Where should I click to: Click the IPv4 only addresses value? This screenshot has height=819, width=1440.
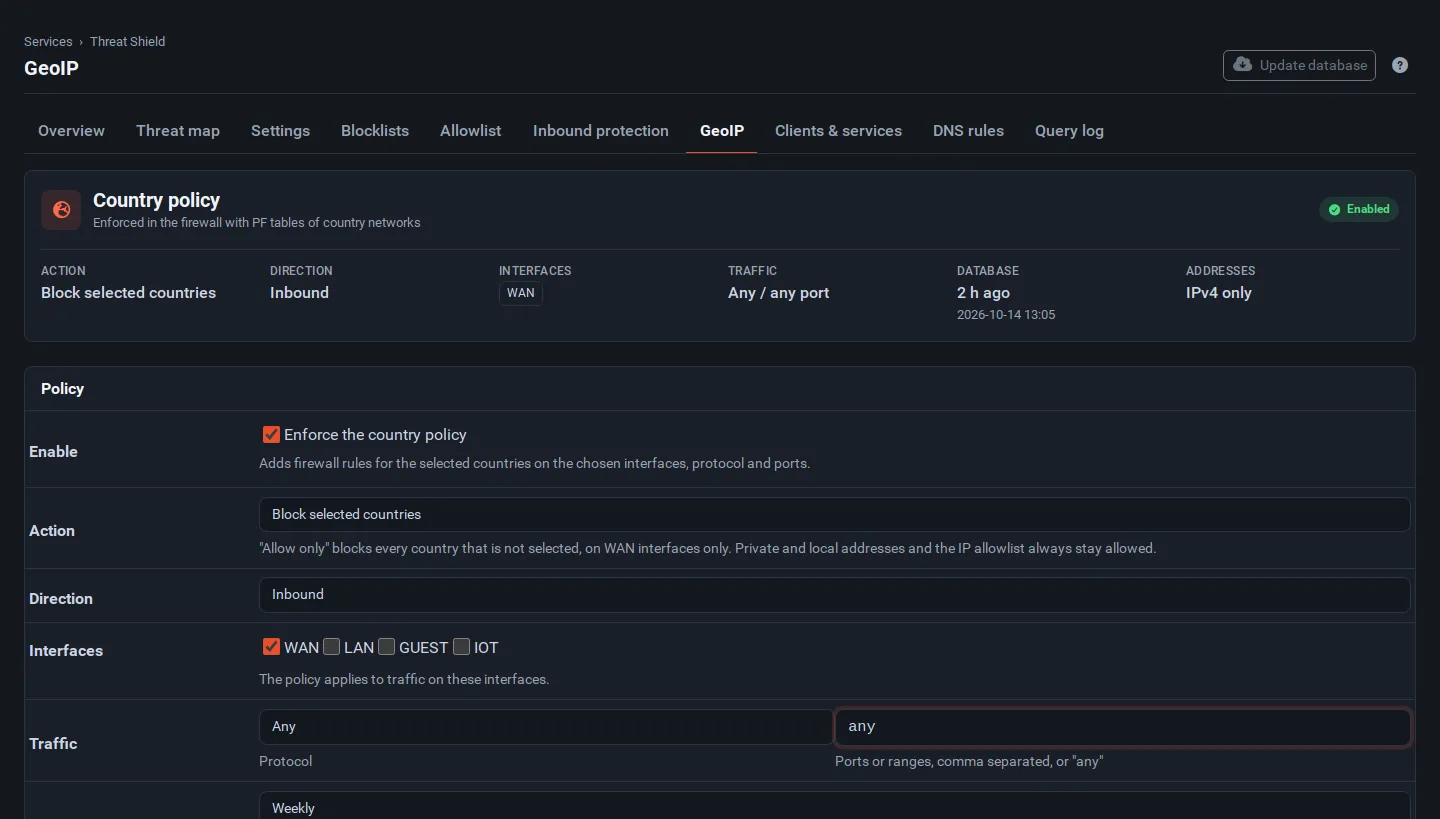coord(1218,293)
